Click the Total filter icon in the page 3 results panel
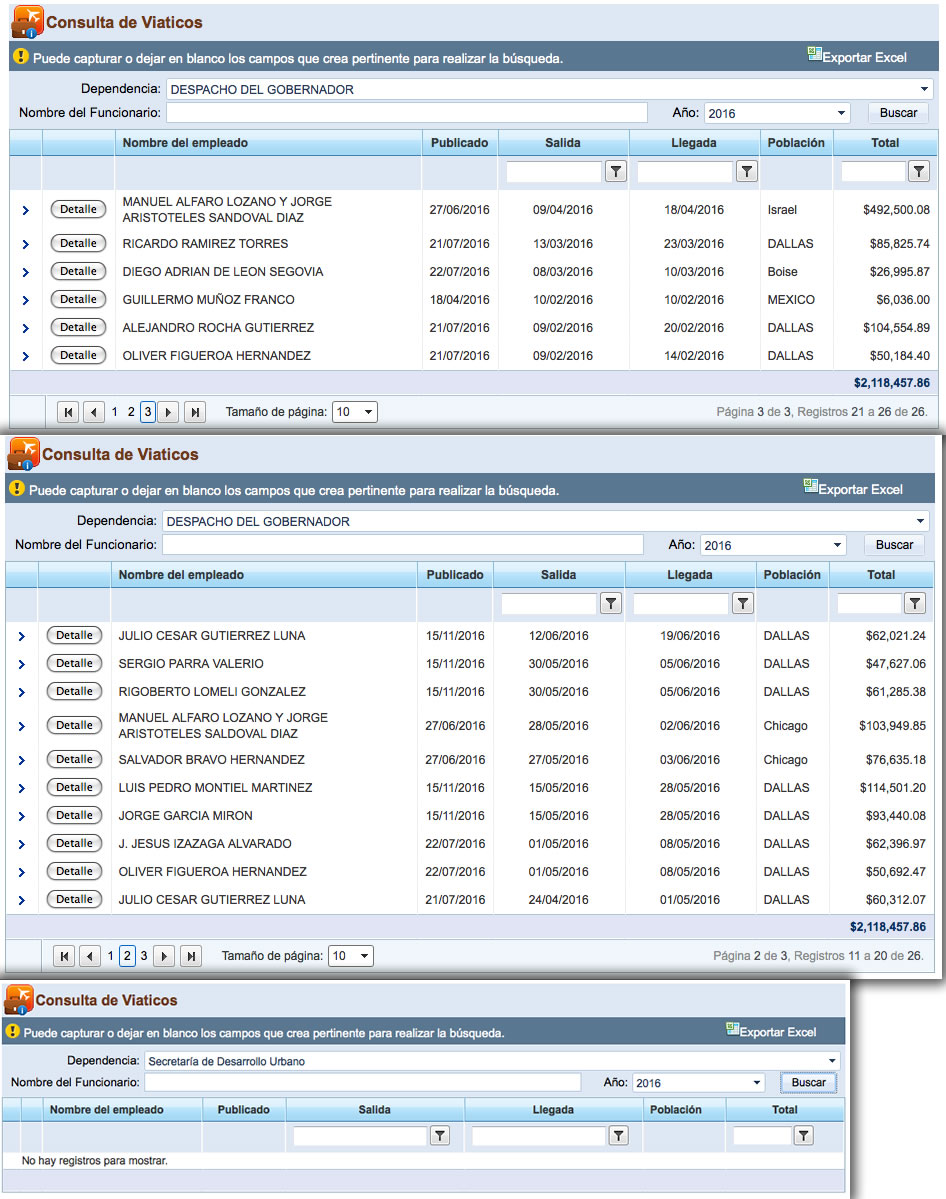946x1199 pixels. coord(918,171)
